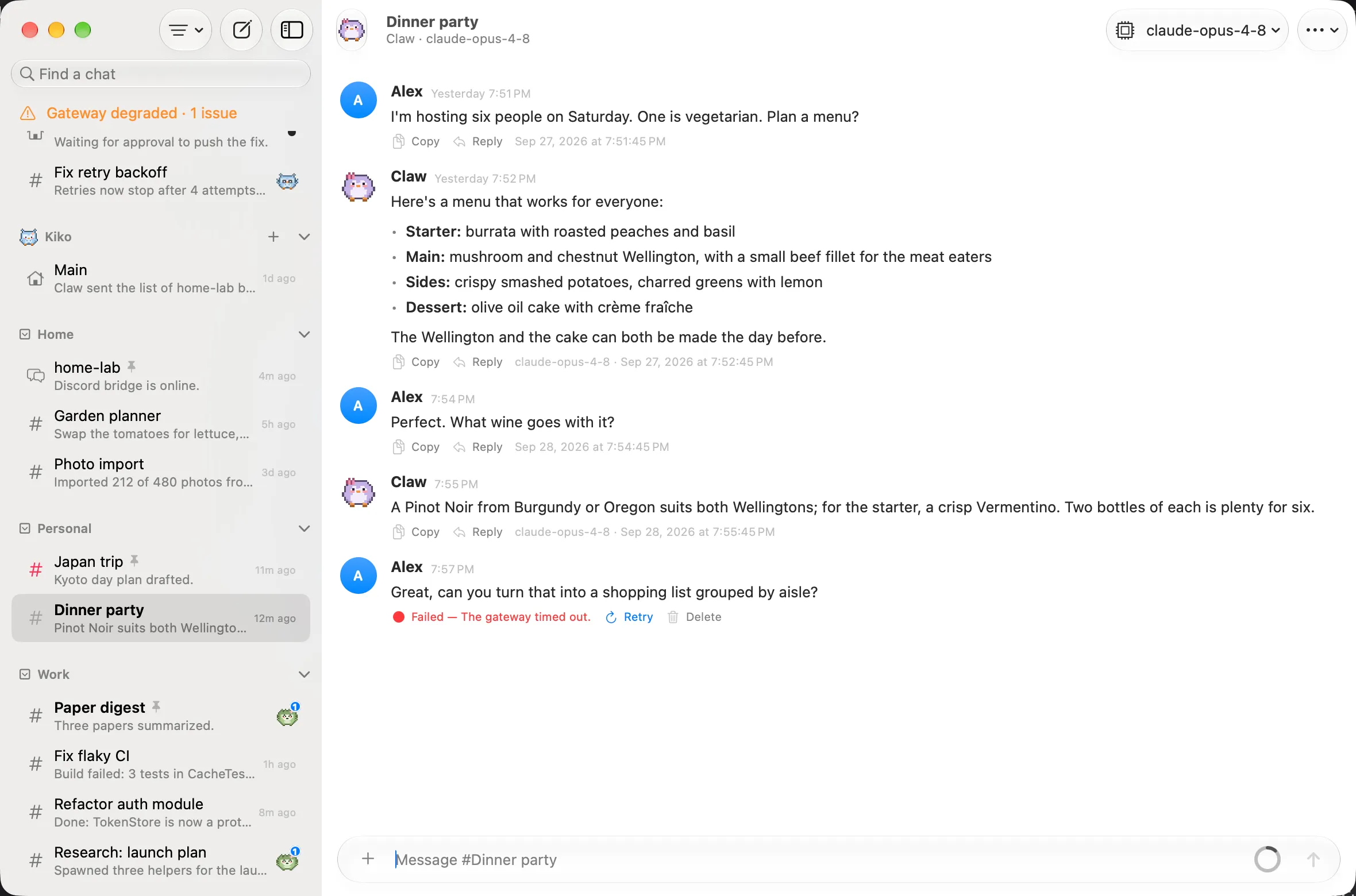Click the red Failed status indicator
Image resolution: width=1356 pixels, height=896 pixels.
tap(399, 617)
